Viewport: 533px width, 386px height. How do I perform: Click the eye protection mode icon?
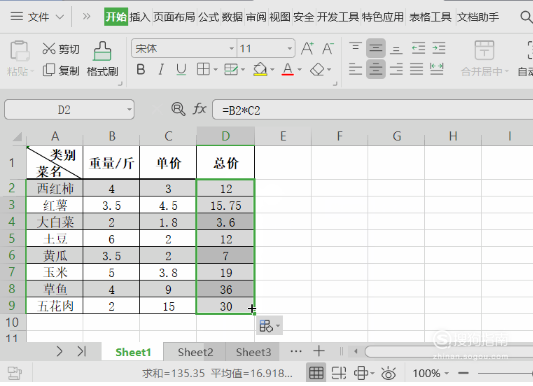click(x=388, y=373)
